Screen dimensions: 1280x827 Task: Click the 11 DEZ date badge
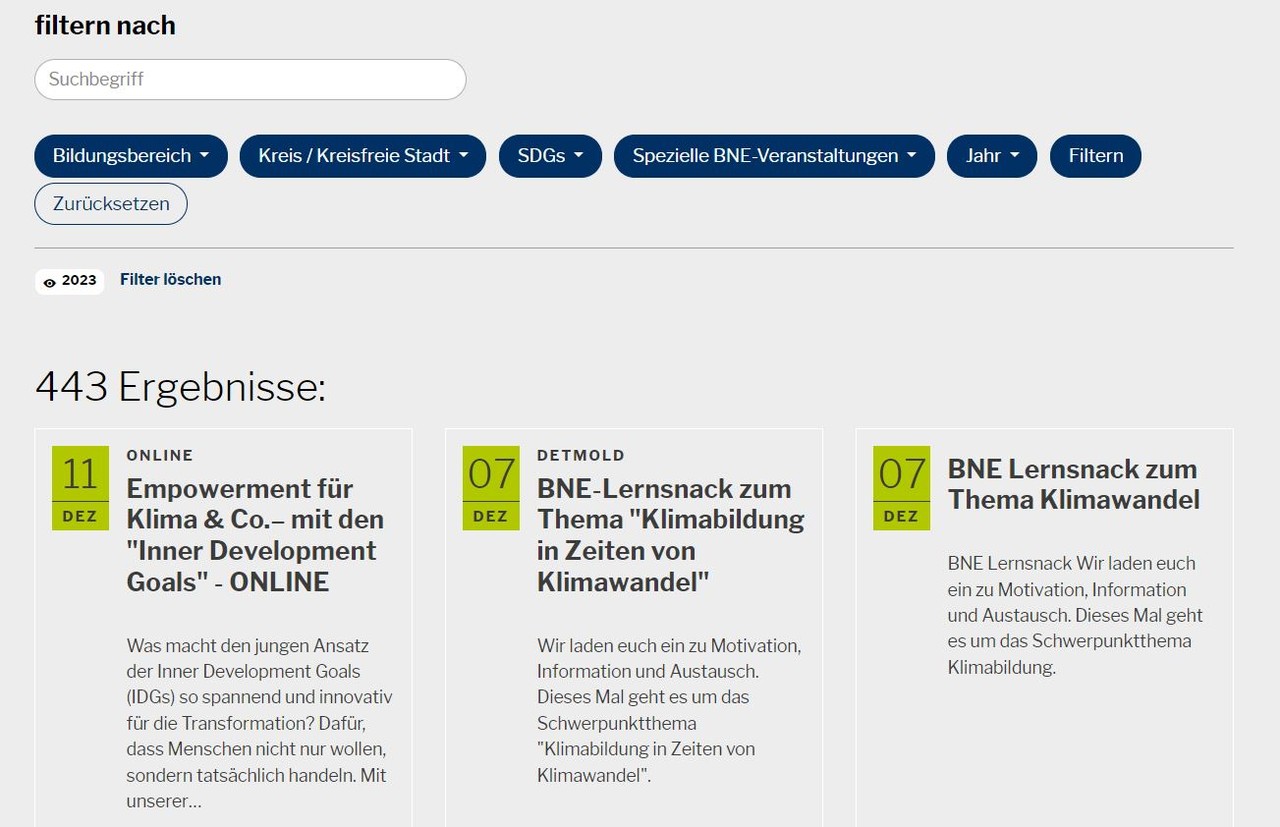pos(80,488)
